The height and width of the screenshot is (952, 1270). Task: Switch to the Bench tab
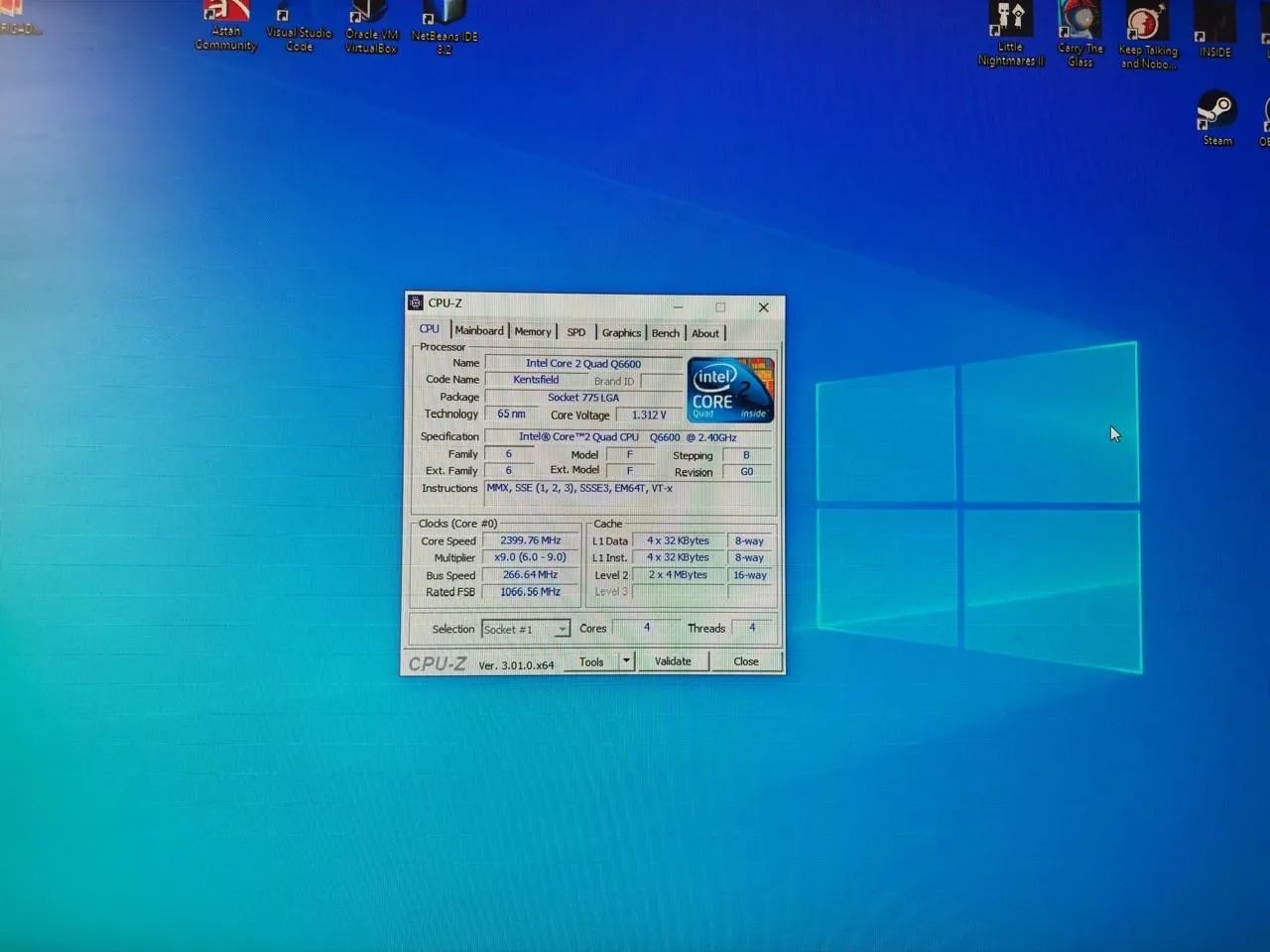(x=666, y=333)
